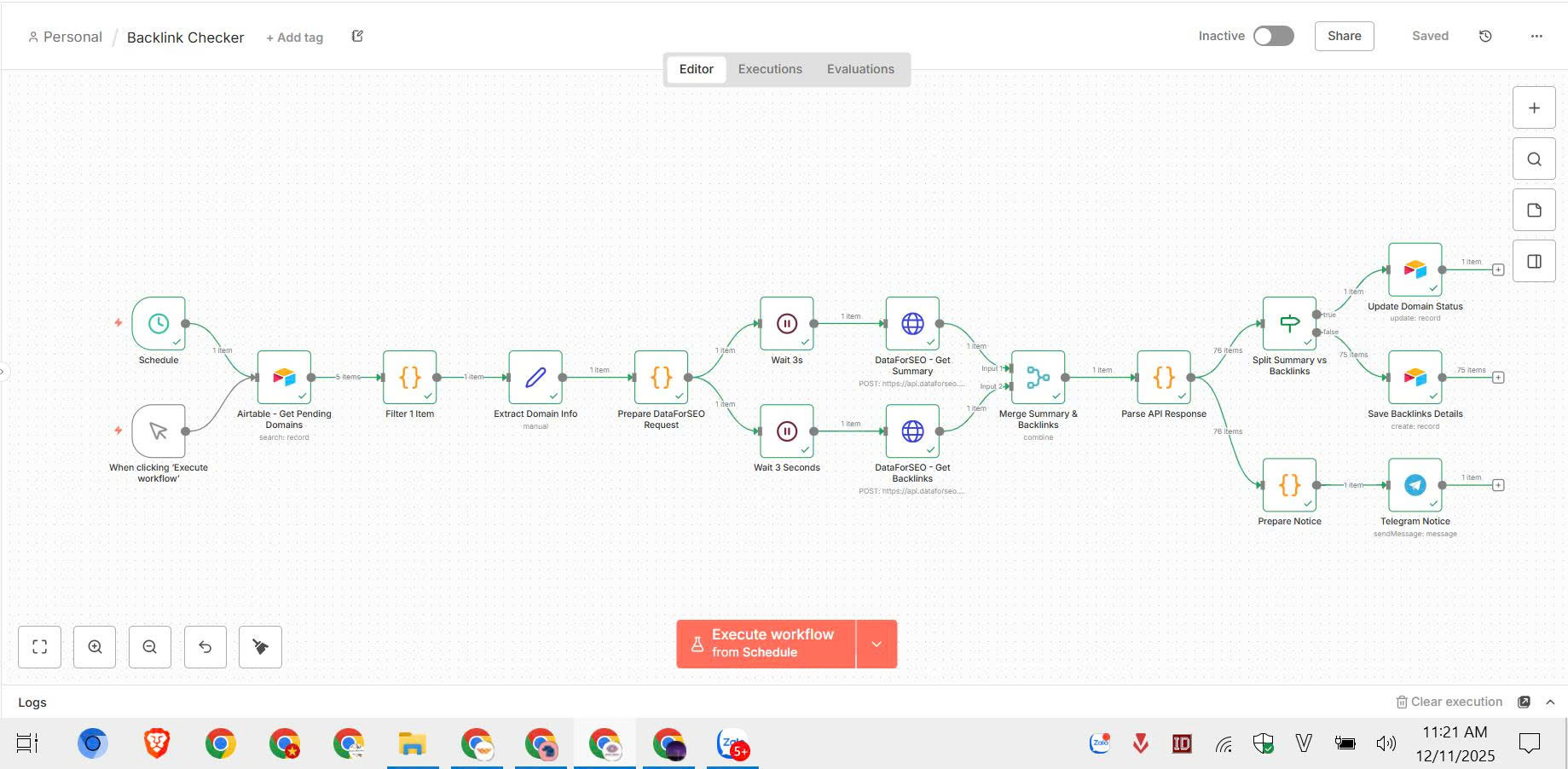Open the Merge Summary & Backlinks node
The image size is (1568, 769).
coord(1038,377)
